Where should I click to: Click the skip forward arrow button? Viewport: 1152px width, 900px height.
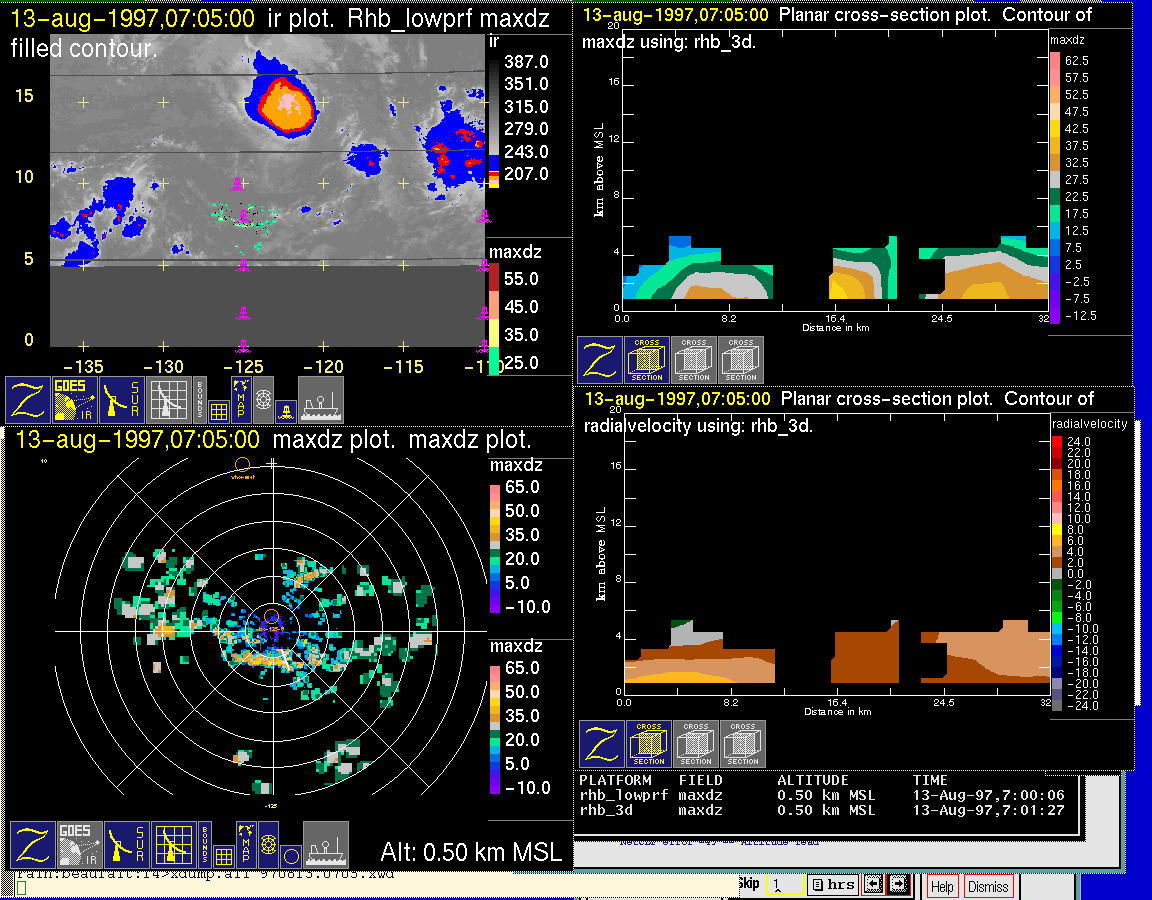897,884
